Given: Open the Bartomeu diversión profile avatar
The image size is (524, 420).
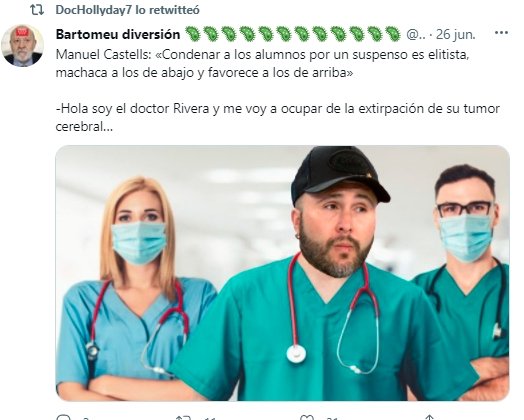Looking at the screenshot, I should point(22,46).
